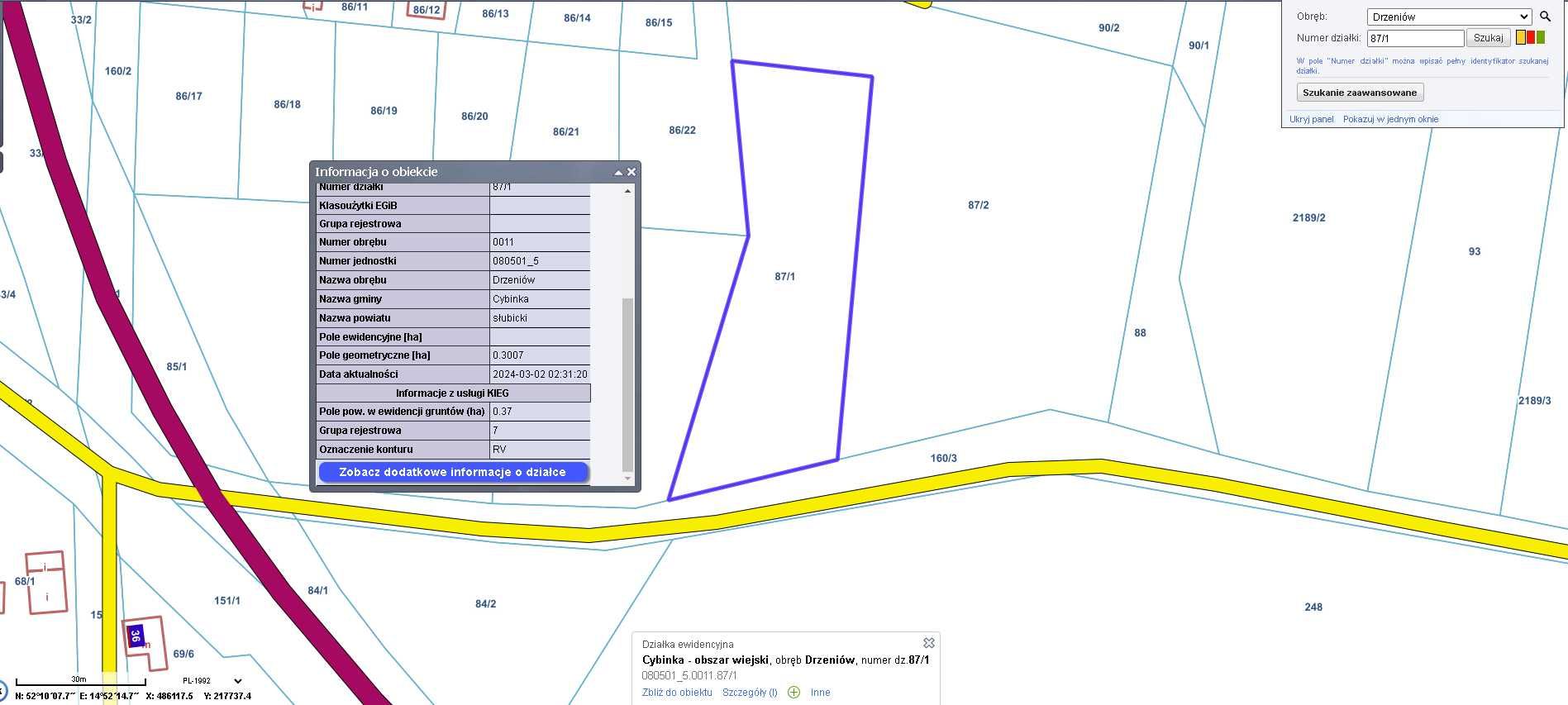This screenshot has width=1568, height=705.
Task: Click parcel label 93 on map
Action: (1475, 252)
